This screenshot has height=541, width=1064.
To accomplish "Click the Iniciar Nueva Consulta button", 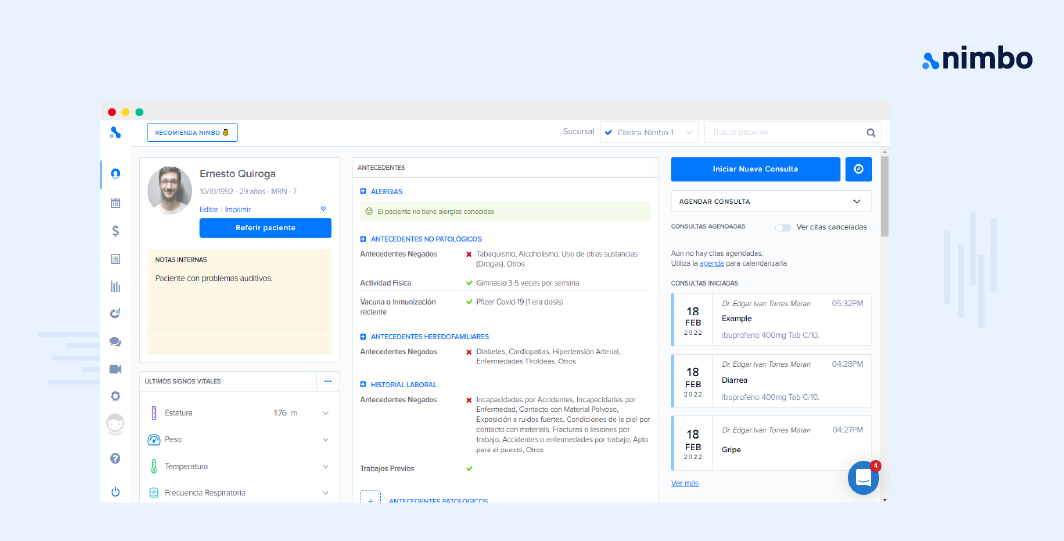I will [755, 169].
